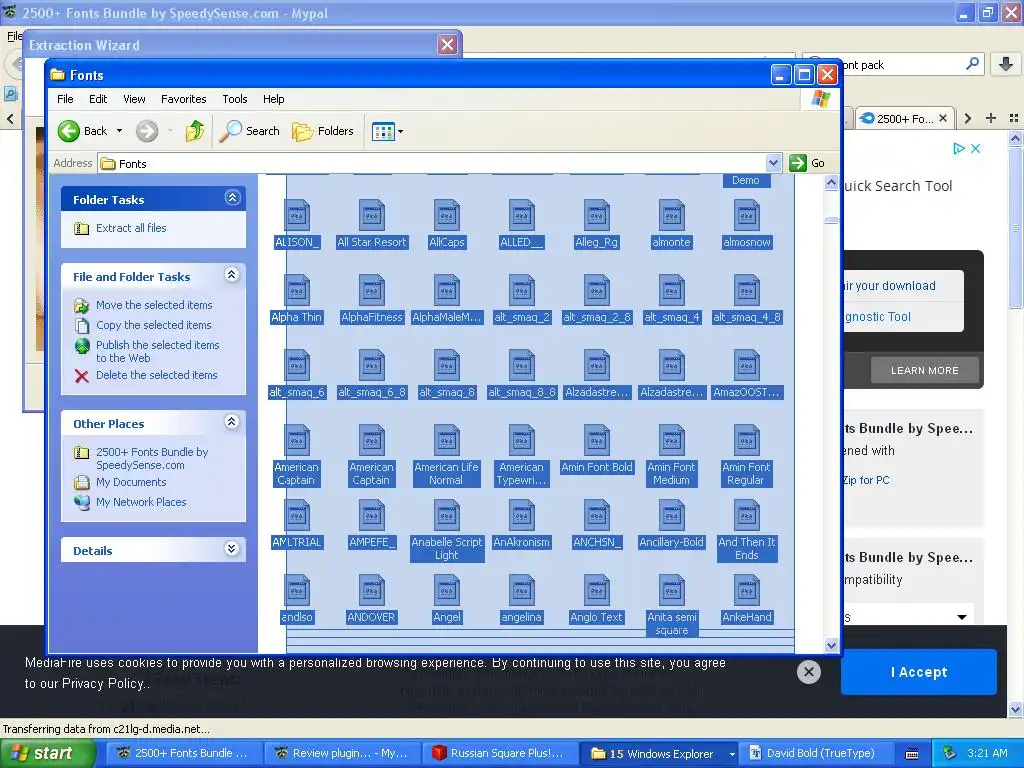Select the AnAkronism font file icon
Image resolution: width=1024 pixels, height=768 pixels.
point(522,516)
